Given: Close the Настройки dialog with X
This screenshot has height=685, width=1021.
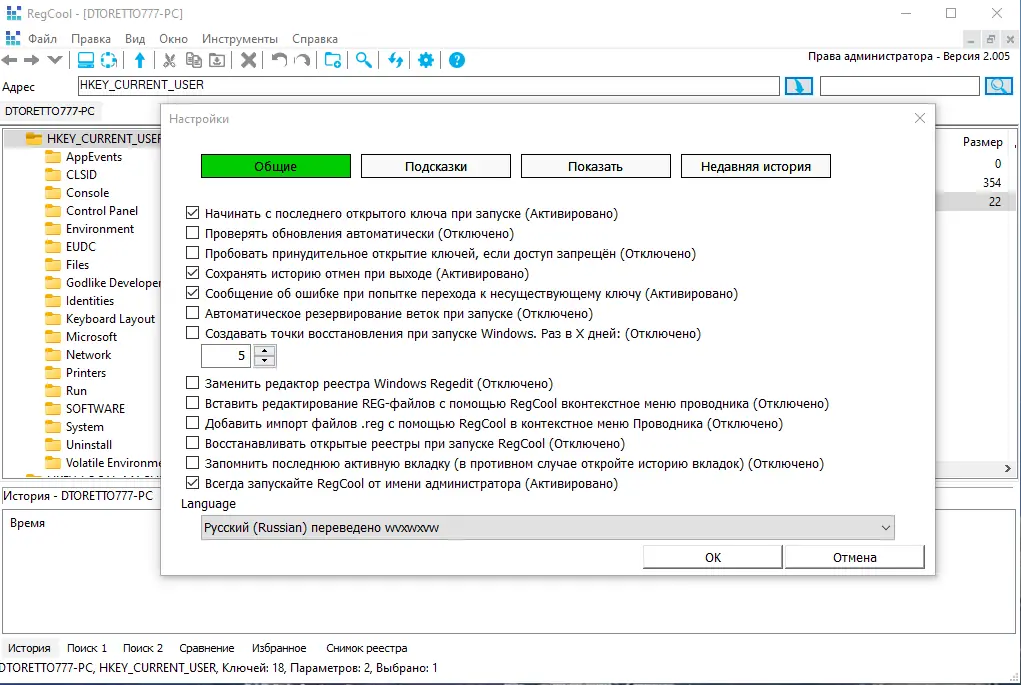Looking at the screenshot, I should tap(919, 118).
